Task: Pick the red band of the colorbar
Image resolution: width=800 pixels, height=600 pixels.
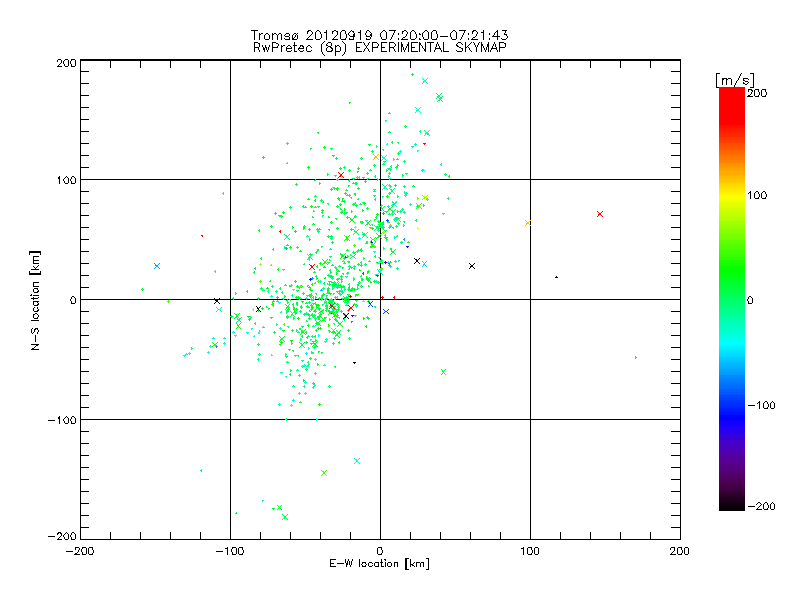Action: (x=732, y=105)
